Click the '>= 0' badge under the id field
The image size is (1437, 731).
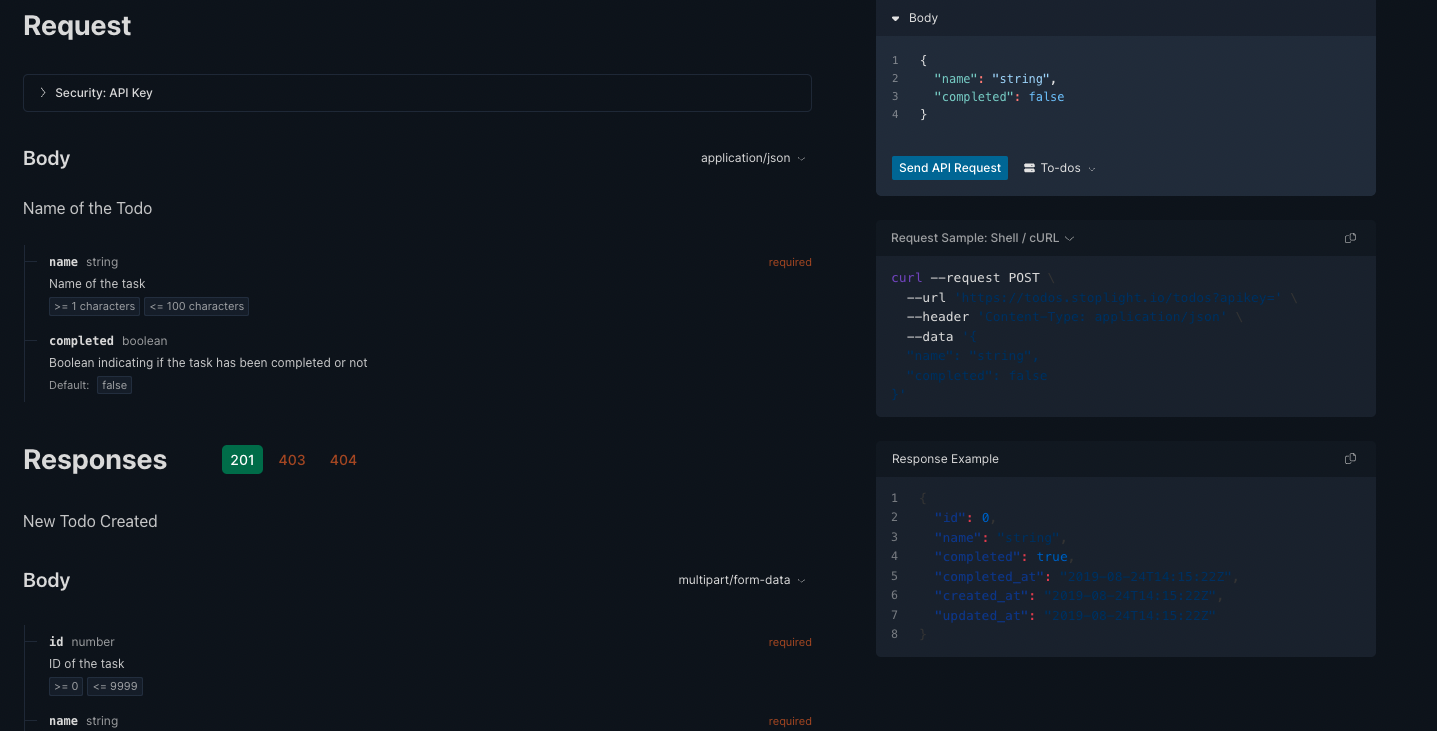click(x=66, y=686)
